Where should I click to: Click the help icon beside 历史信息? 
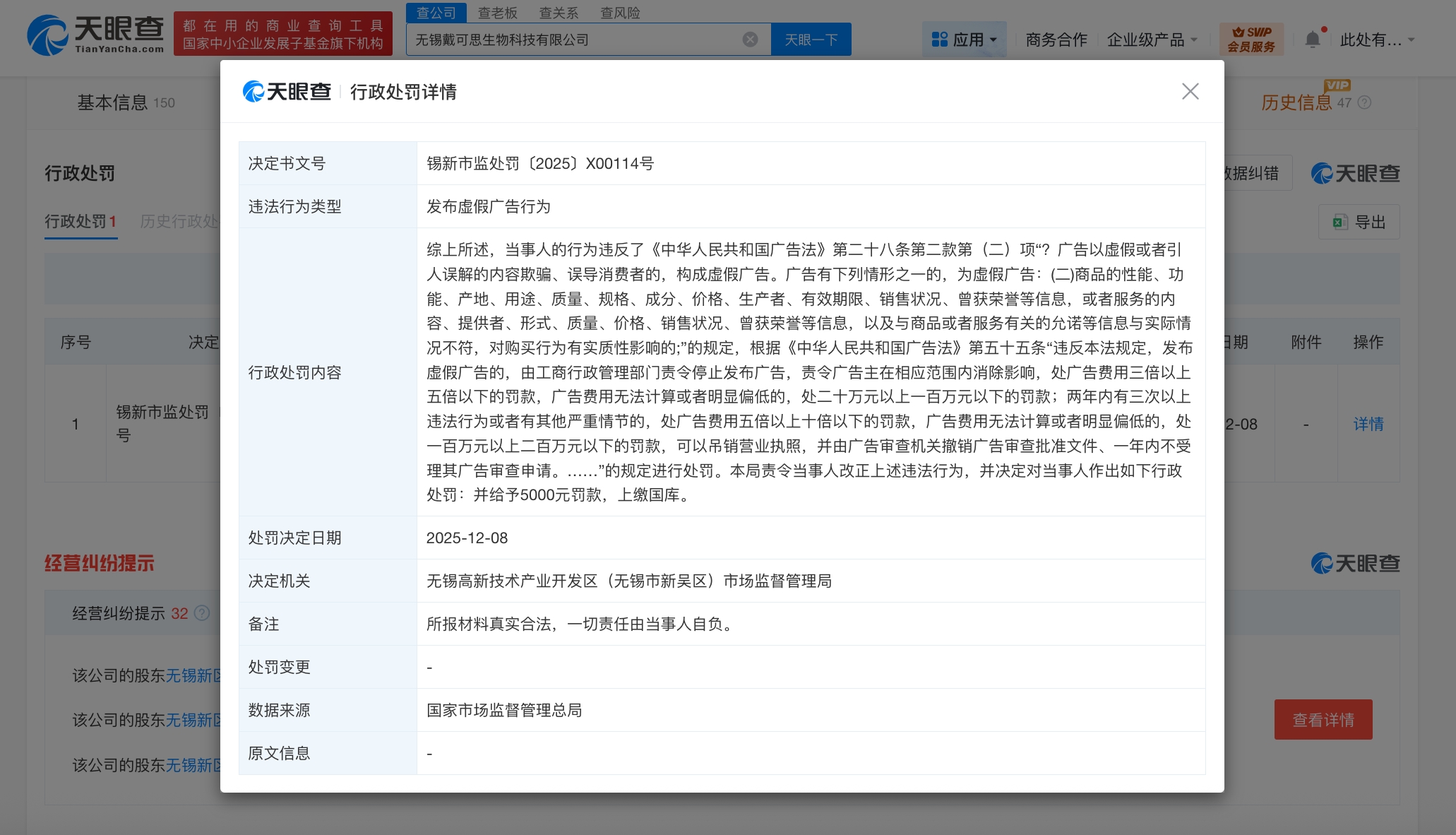coord(1364,103)
